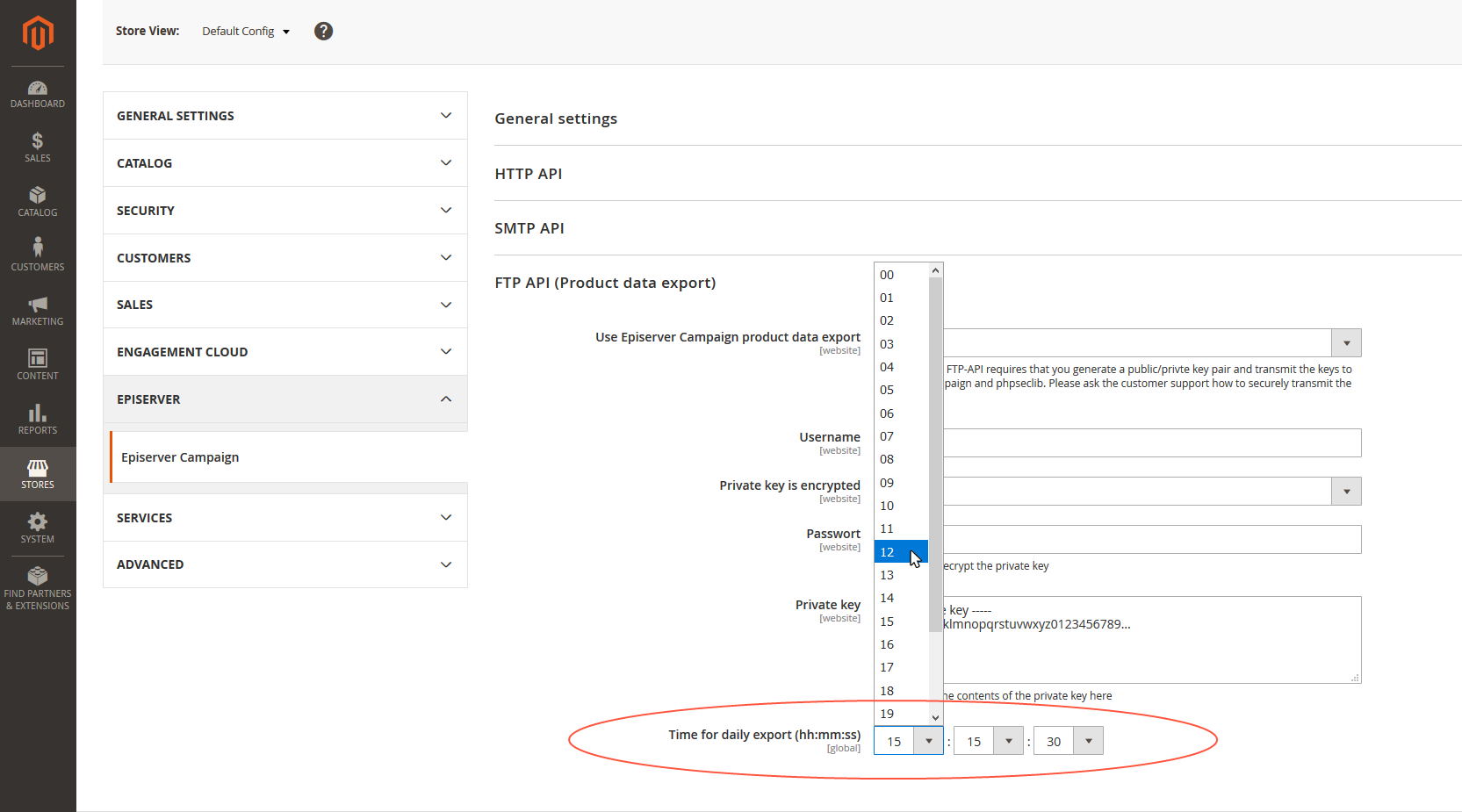Expand the Catalog config tab
The width and height of the screenshot is (1462, 812).
(285, 163)
